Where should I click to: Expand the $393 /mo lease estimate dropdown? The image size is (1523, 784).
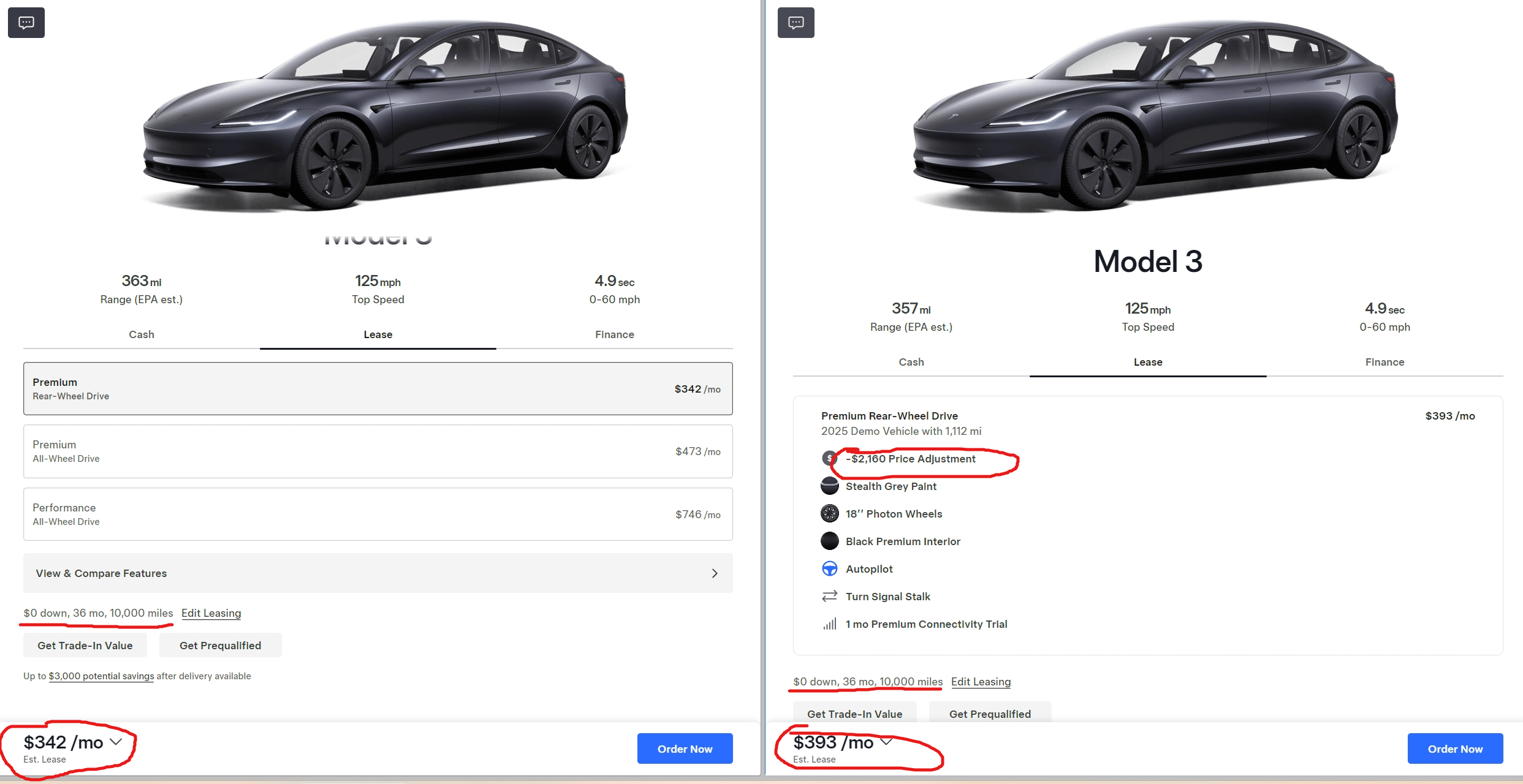click(x=886, y=742)
